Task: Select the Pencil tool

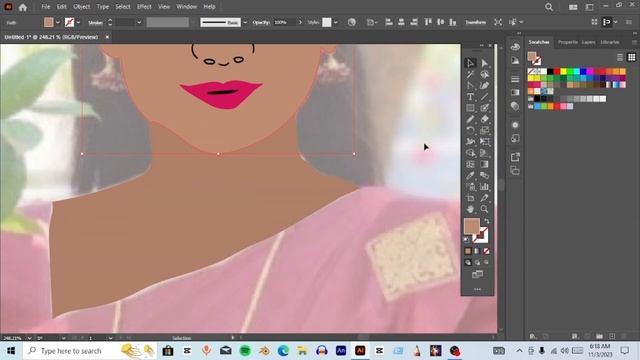Action: pos(470,119)
